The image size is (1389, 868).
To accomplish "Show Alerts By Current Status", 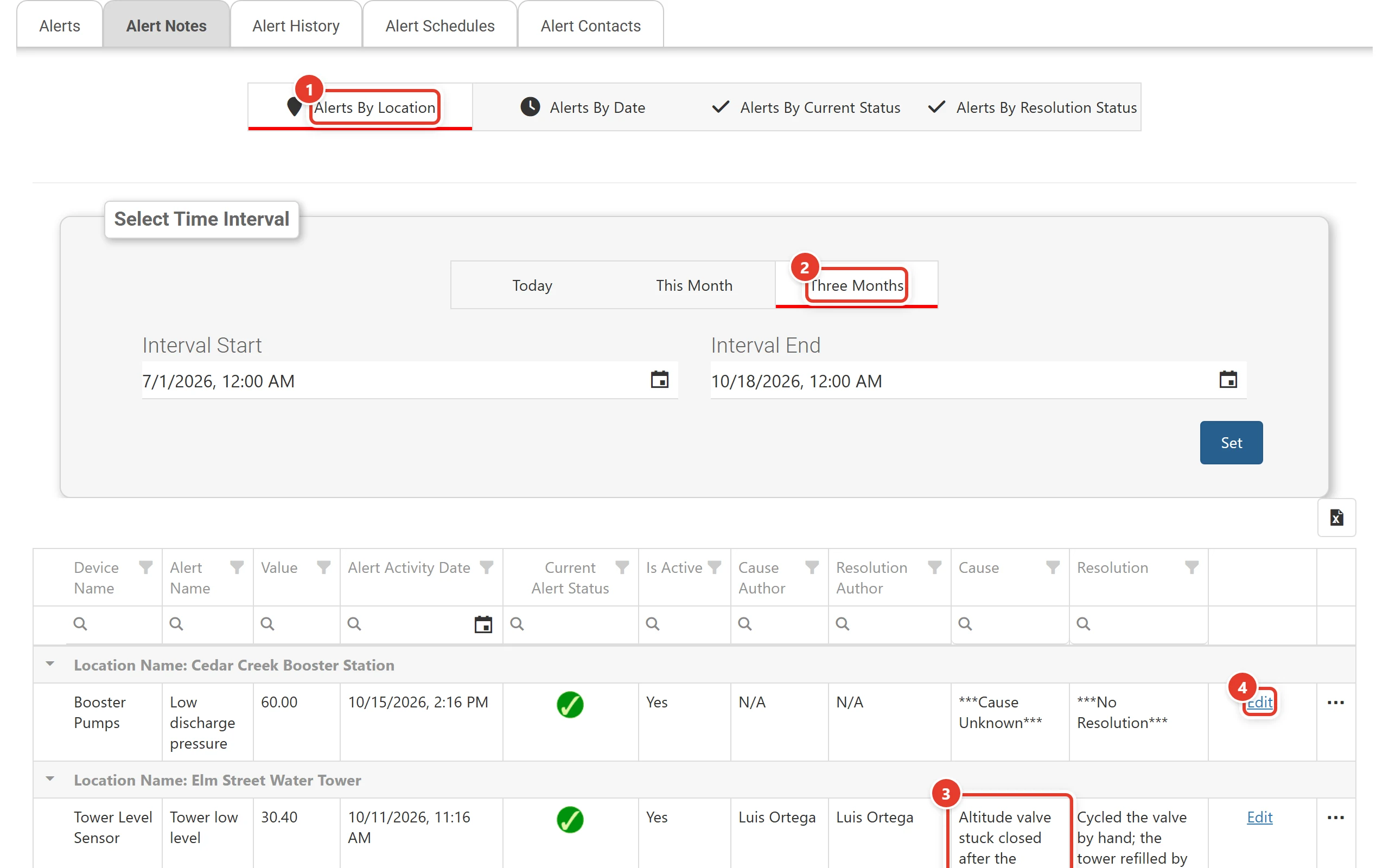I will (805, 107).
